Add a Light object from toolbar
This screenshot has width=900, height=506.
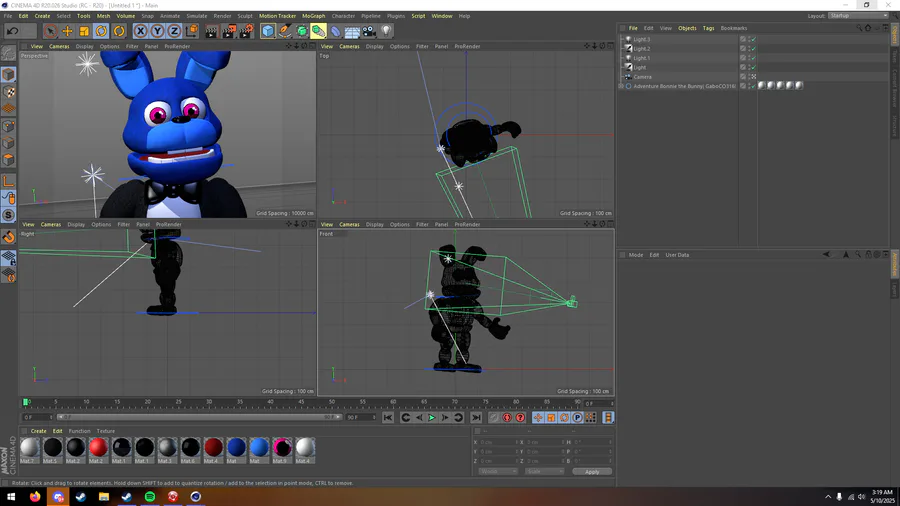(x=386, y=31)
